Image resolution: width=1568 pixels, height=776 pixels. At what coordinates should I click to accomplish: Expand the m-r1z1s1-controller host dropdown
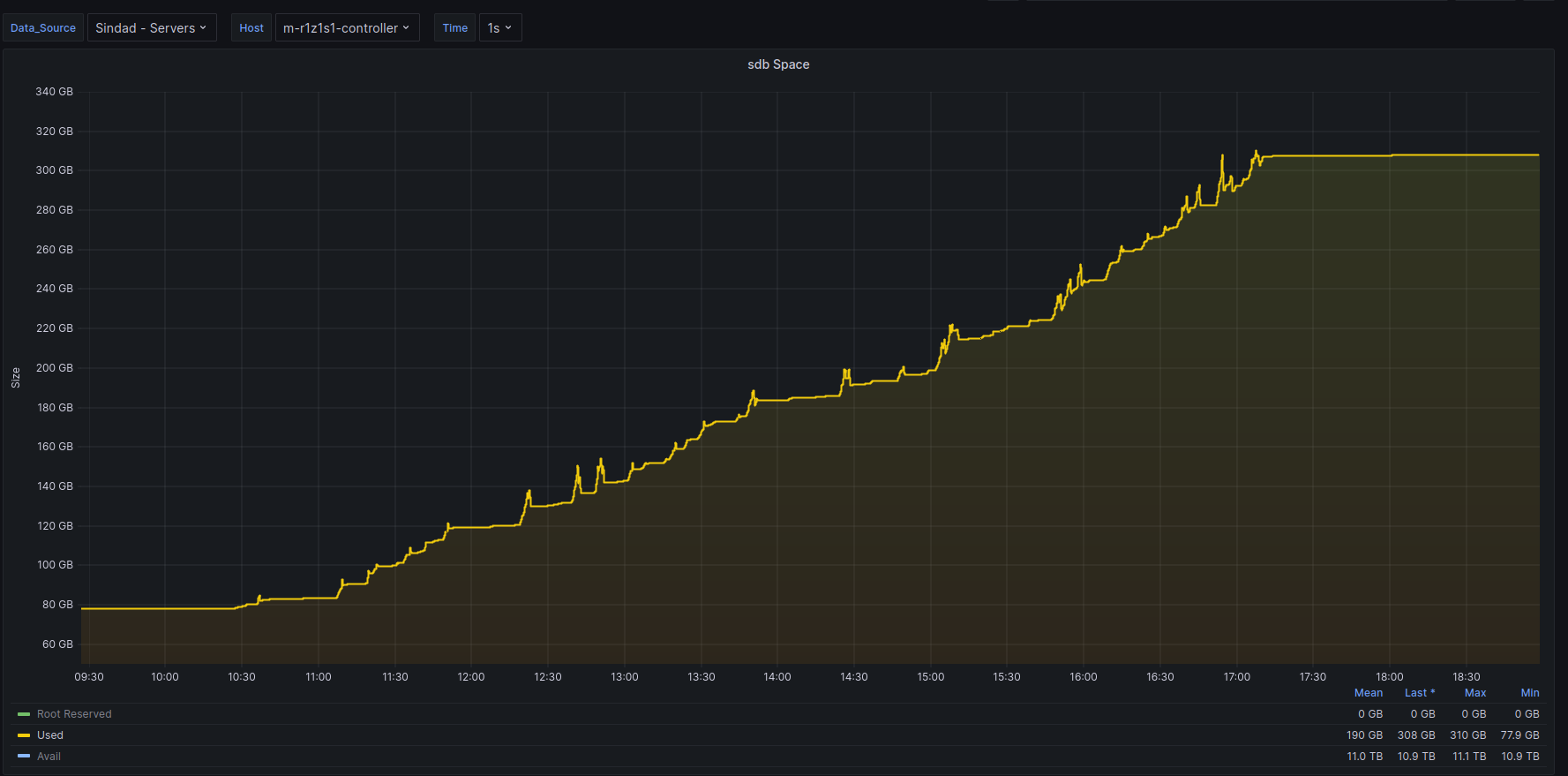point(346,28)
